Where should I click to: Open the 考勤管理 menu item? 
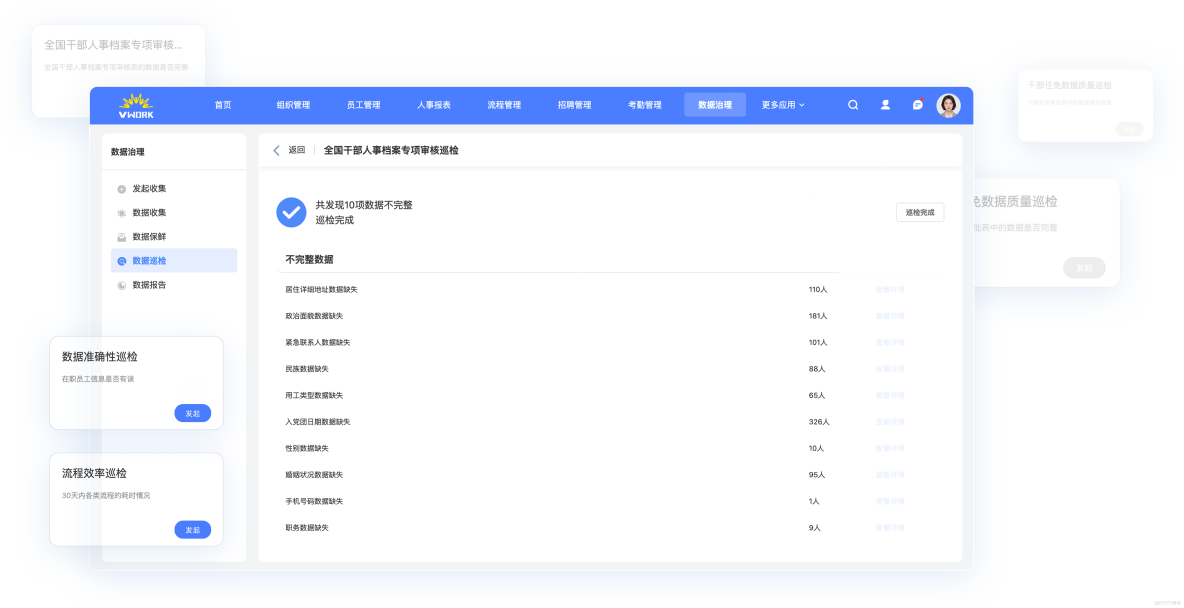[645, 104]
